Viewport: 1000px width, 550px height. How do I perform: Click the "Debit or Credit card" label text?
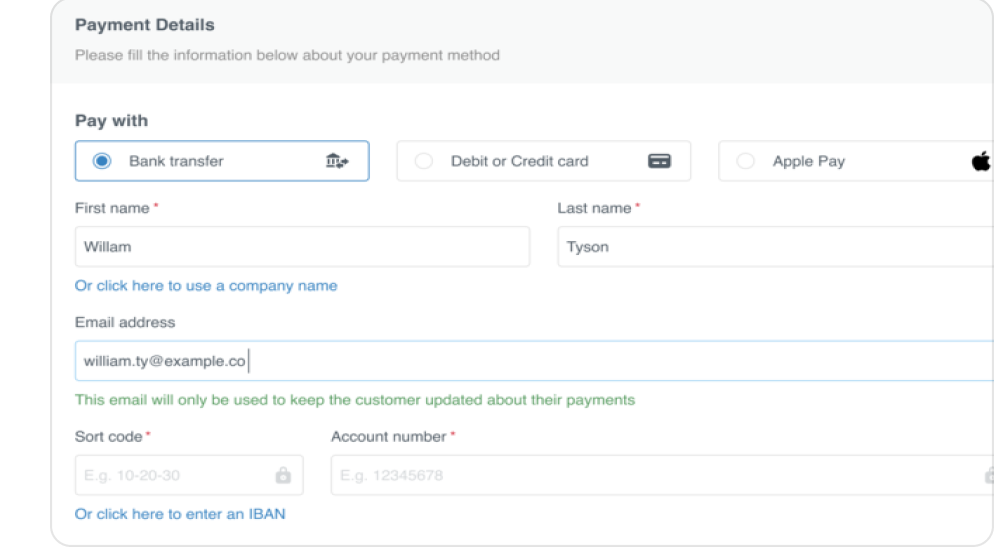519,161
